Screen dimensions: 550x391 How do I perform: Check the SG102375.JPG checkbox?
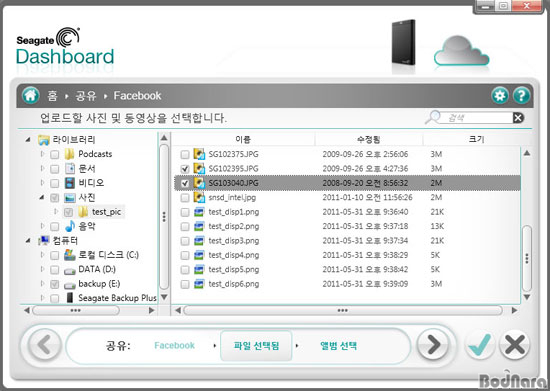(185, 154)
